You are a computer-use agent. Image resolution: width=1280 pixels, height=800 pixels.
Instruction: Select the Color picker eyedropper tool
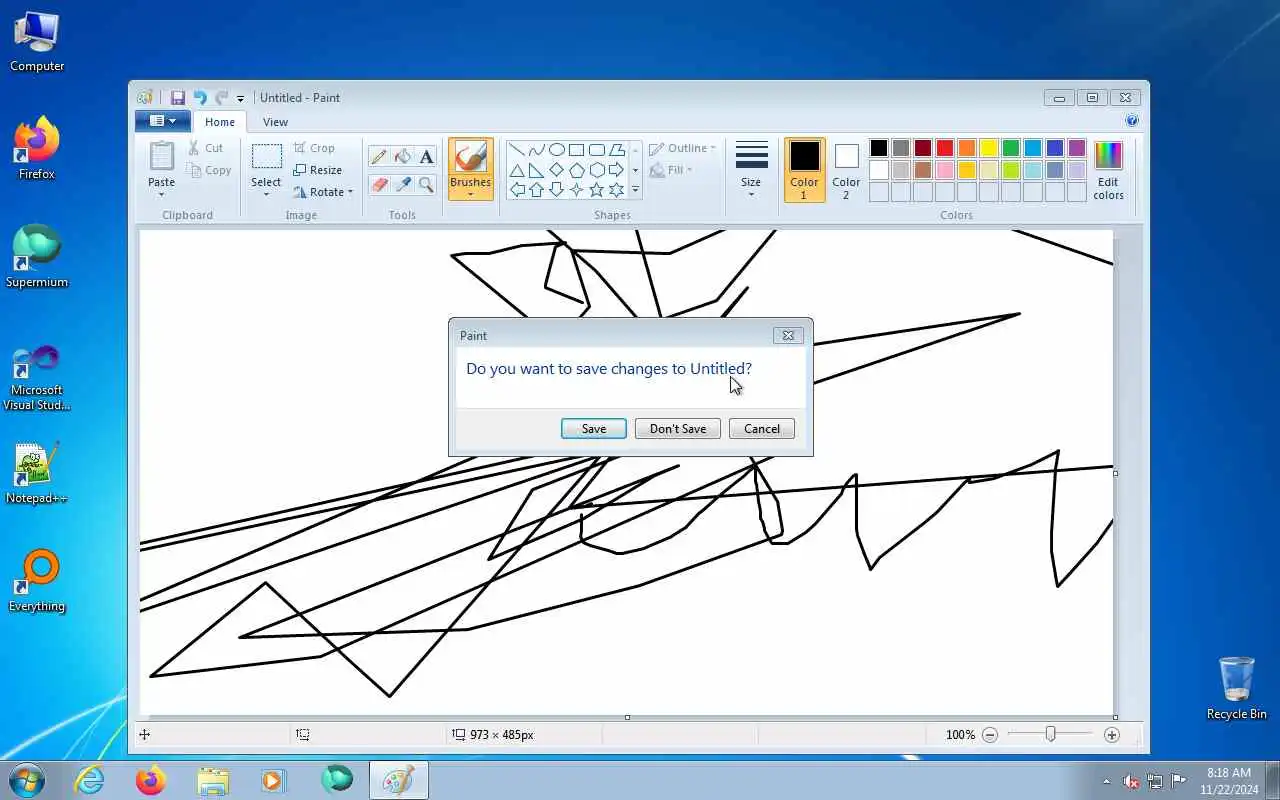403,184
